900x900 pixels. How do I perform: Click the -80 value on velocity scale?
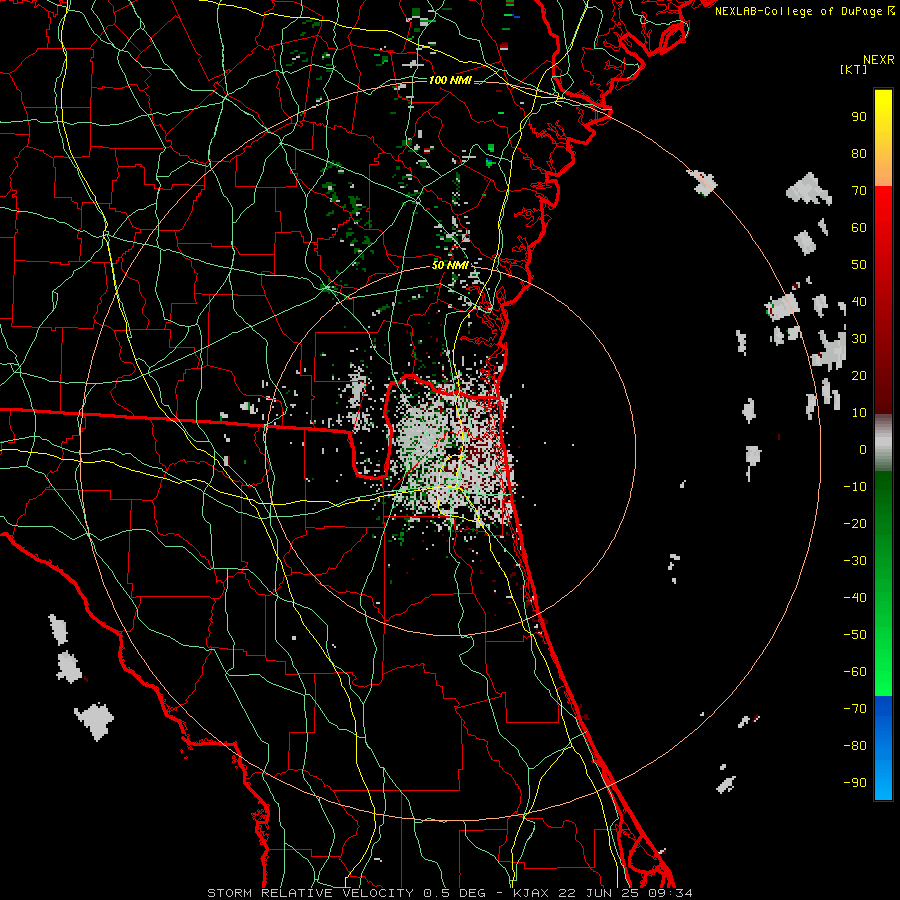855,746
